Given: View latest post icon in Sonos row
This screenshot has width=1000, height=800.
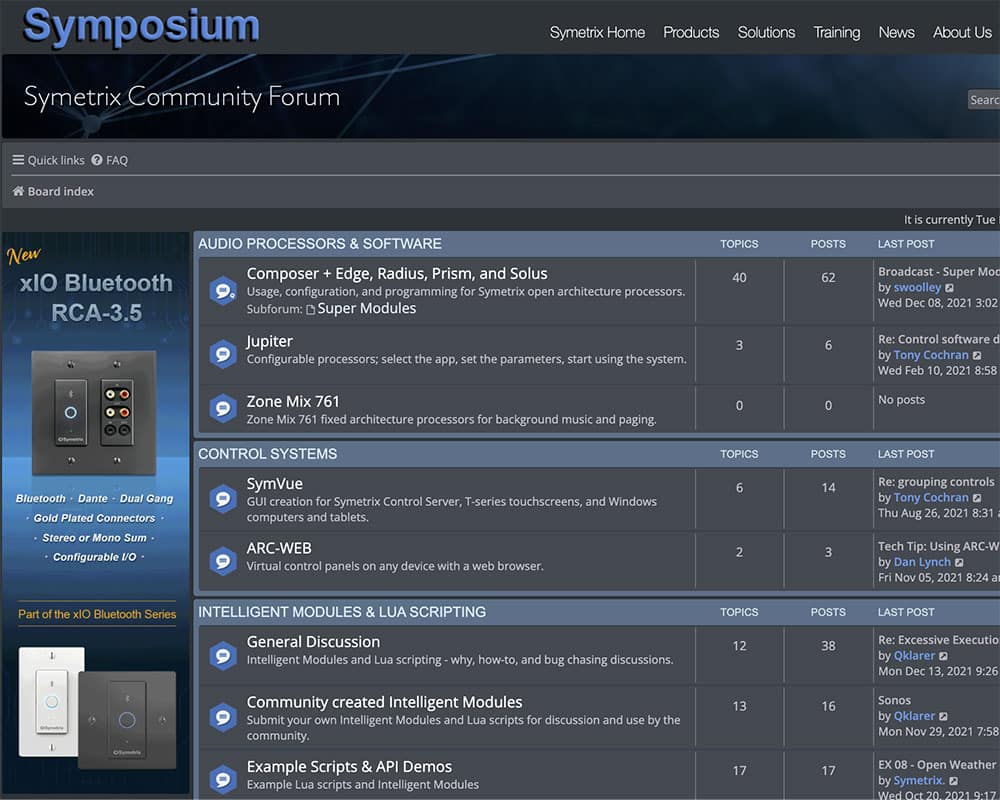Looking at the screenshot, I should point(943,716).
